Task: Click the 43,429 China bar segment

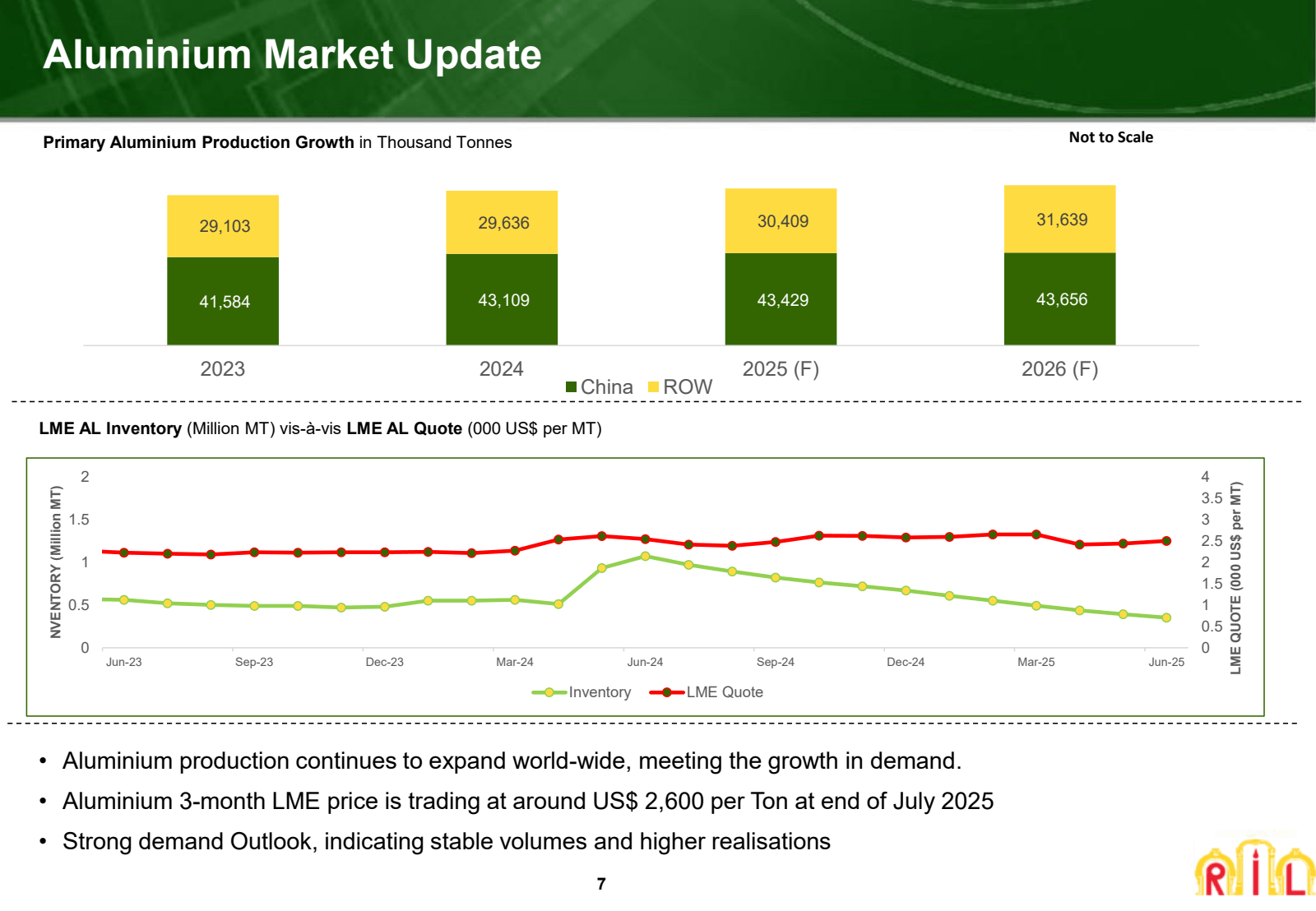Action: click(781, 299)
